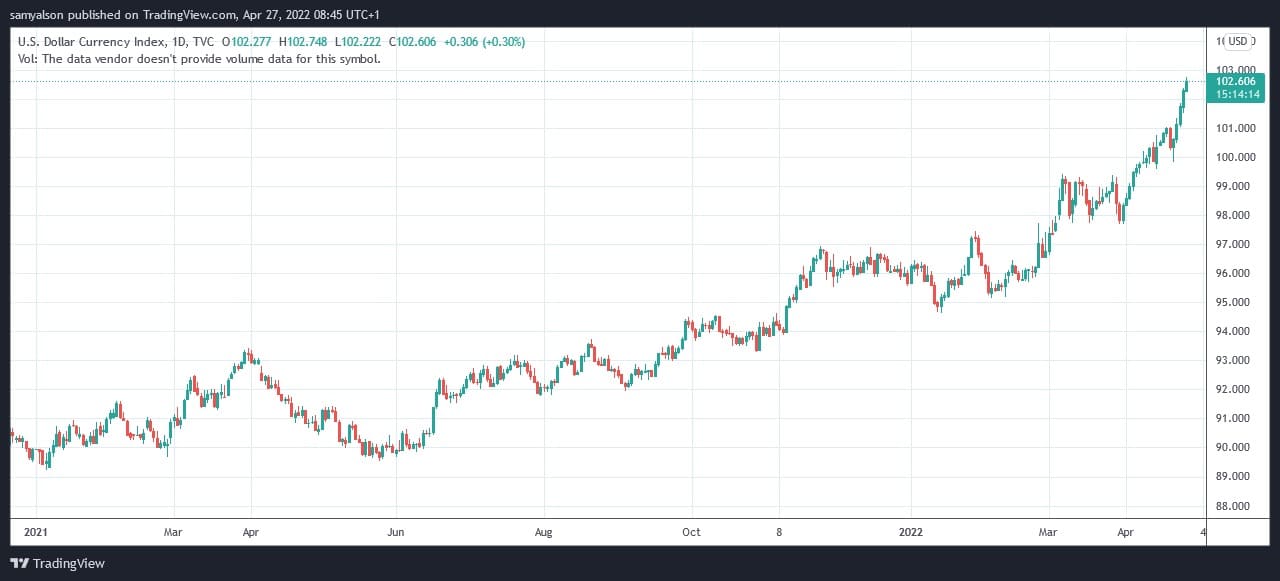Click the 99.000 price axis label
Viewport: 1280px width, 581px height.
1235,186
